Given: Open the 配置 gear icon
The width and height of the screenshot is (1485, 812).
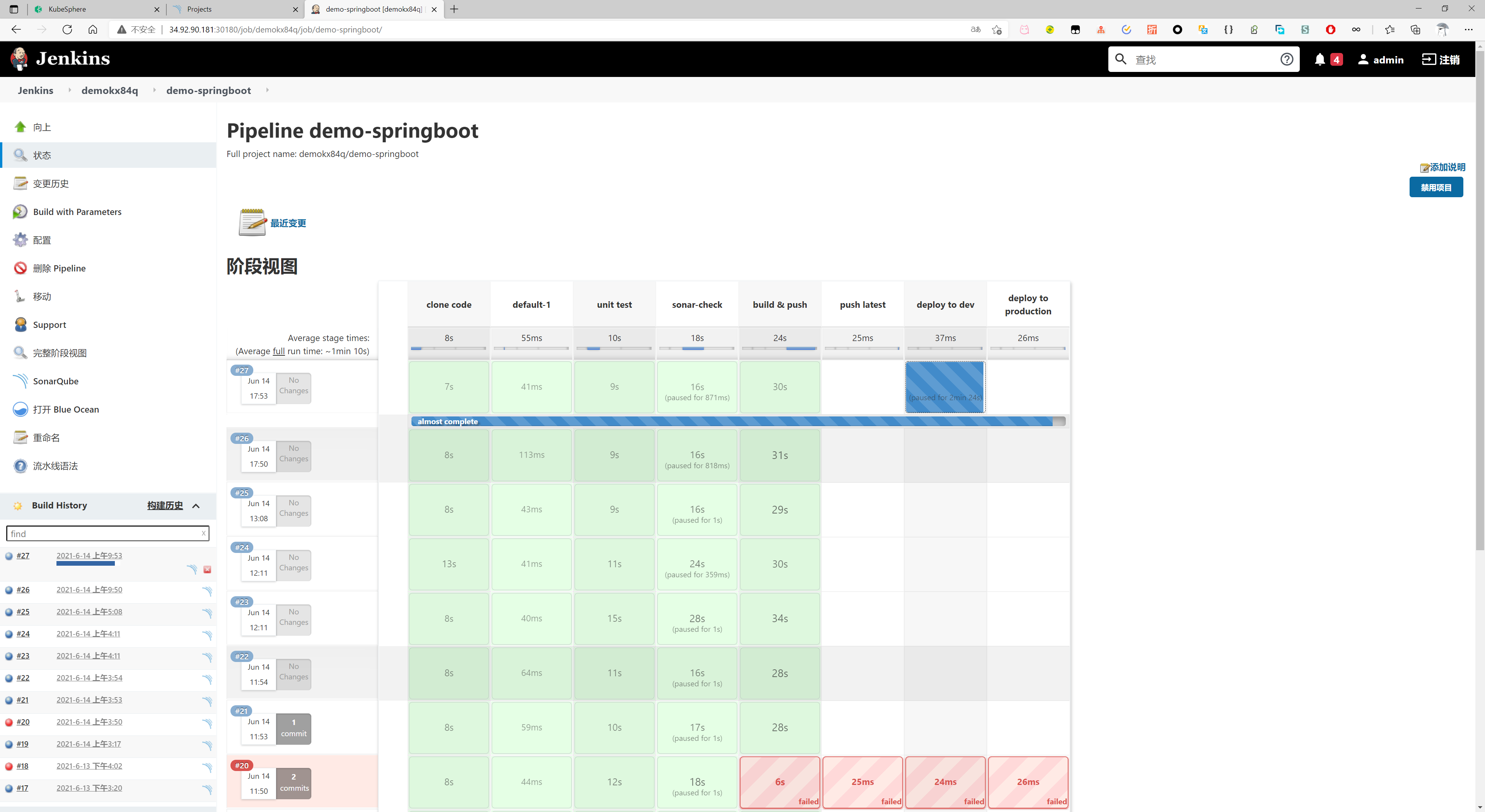Looking at the screenshot, I should (20, 240).
